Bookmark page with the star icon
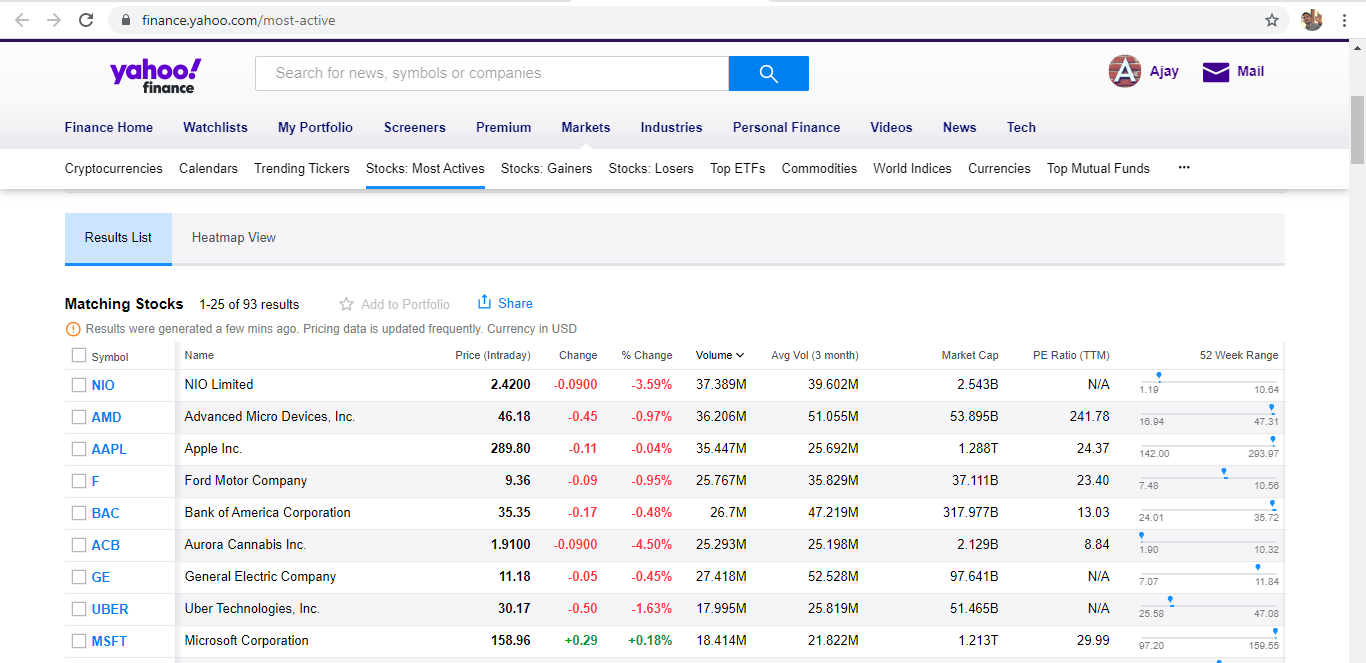 (x=1272, y=20)
